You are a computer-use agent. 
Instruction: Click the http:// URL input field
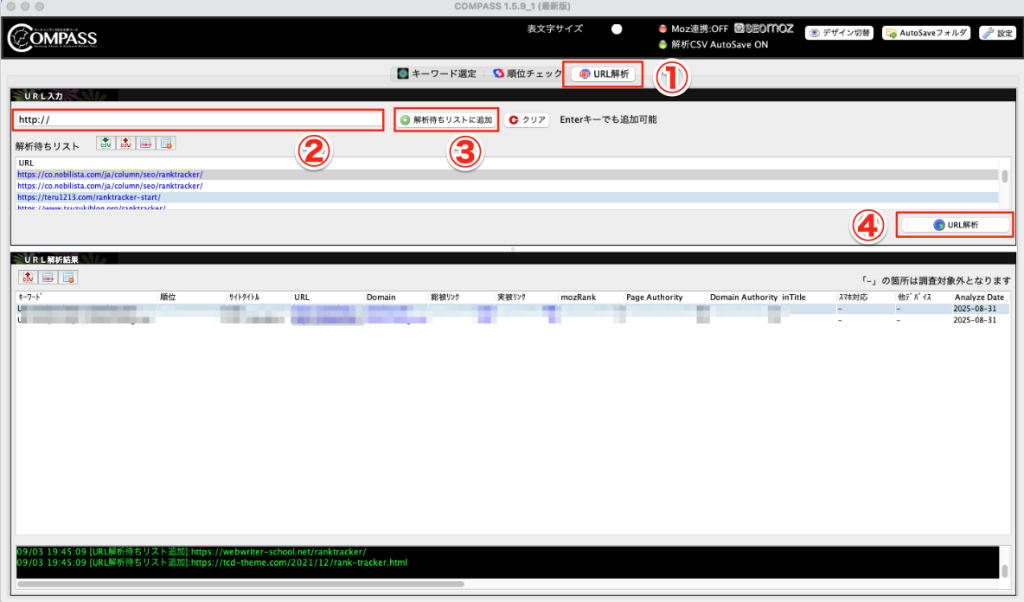[x=198, y=120]
